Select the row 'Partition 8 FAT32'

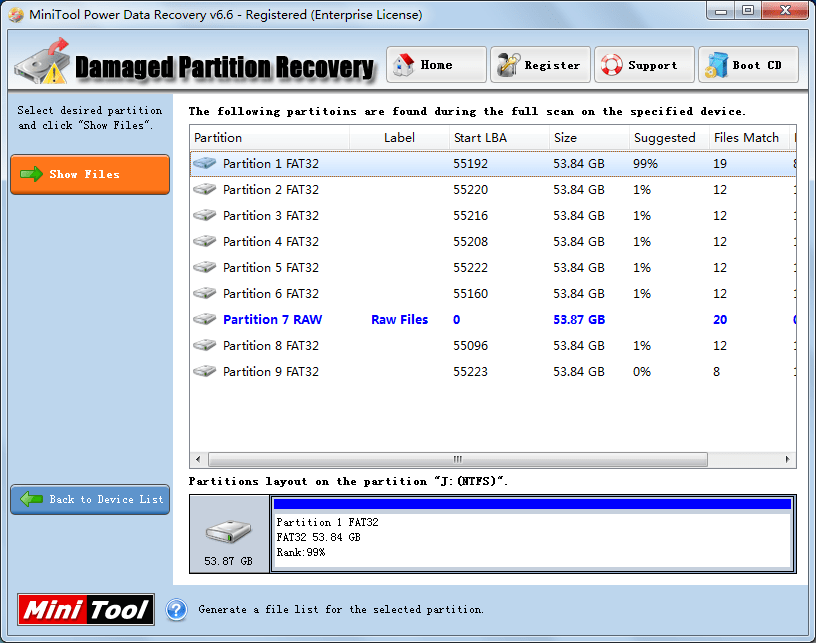[493, 345]
